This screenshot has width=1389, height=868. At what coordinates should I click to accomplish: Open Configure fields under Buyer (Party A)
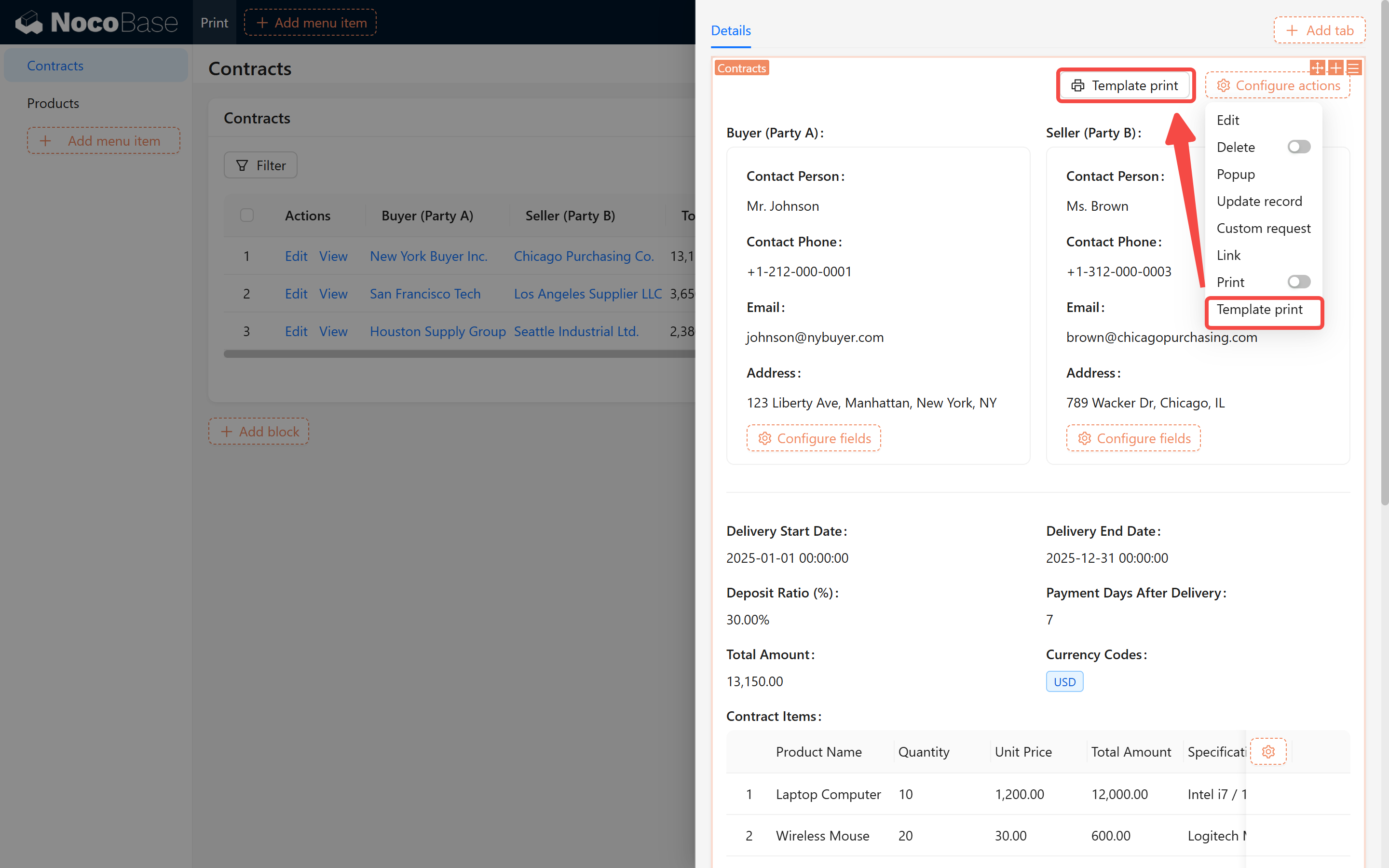click(x=813, y=438)
